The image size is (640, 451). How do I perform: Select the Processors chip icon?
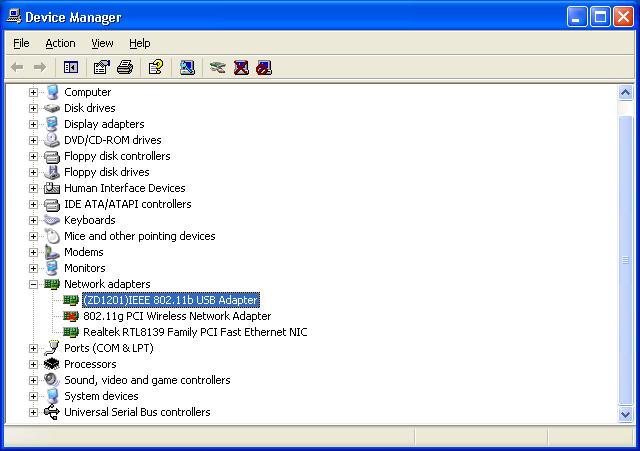click(52, 364)
